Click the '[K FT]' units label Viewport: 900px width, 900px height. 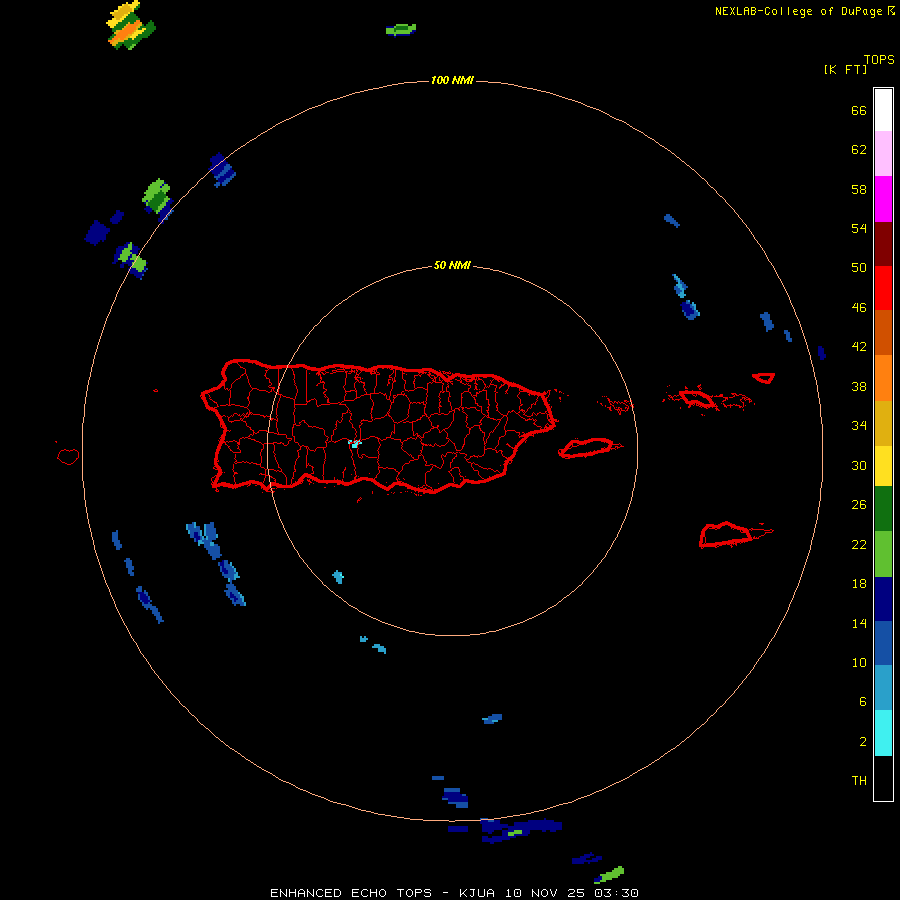click(x=845, y=69)
